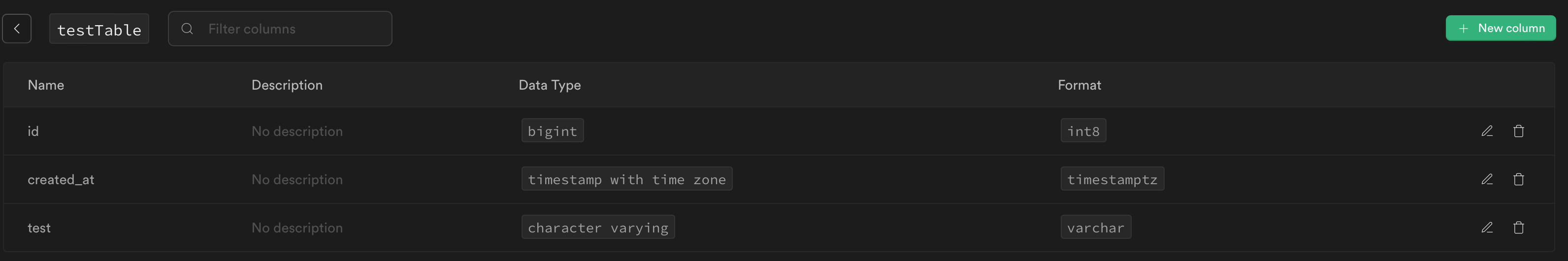The image size is (1568, 261).
Task: Select the bigint data type badge
Action: coord(552,131)
